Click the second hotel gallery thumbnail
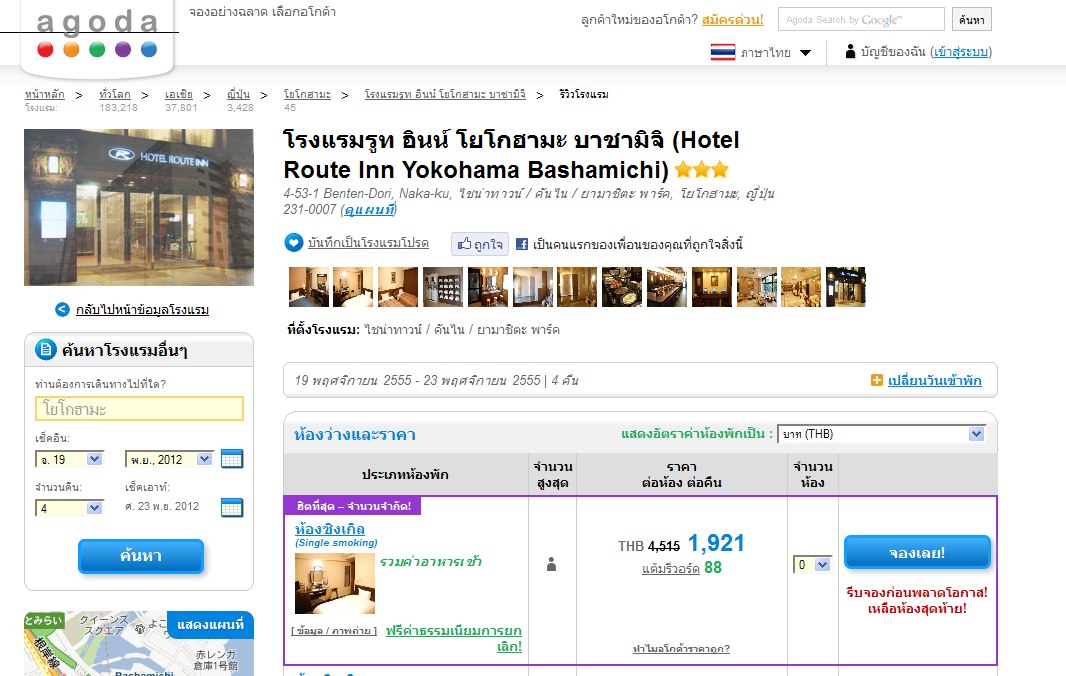 point(353,287)
